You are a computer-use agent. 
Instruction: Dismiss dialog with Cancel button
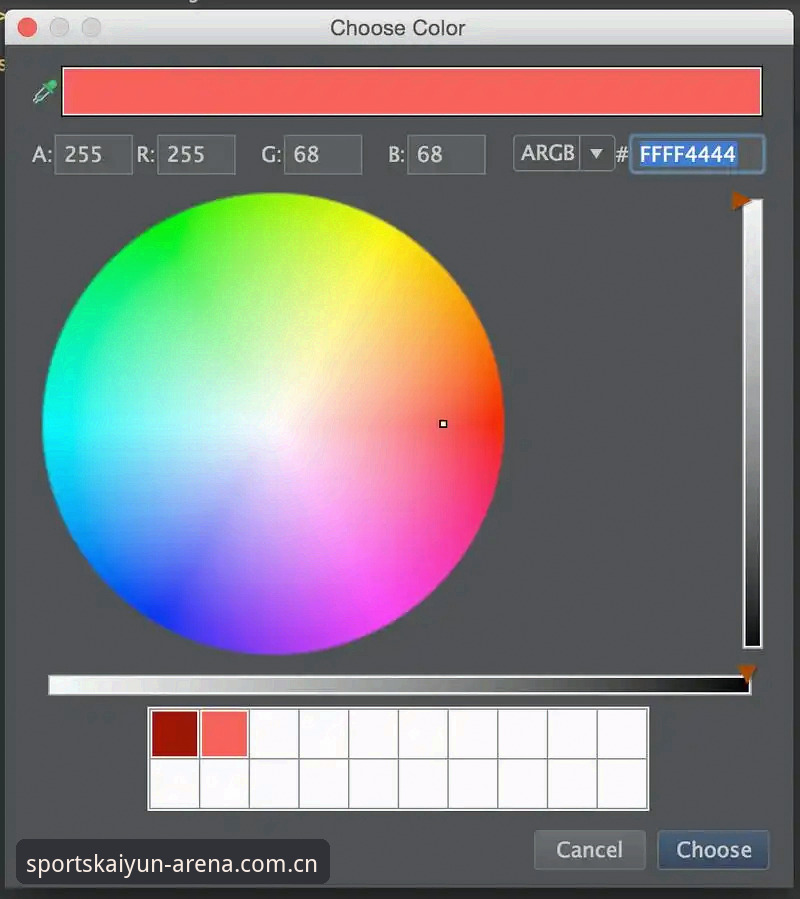590,850
